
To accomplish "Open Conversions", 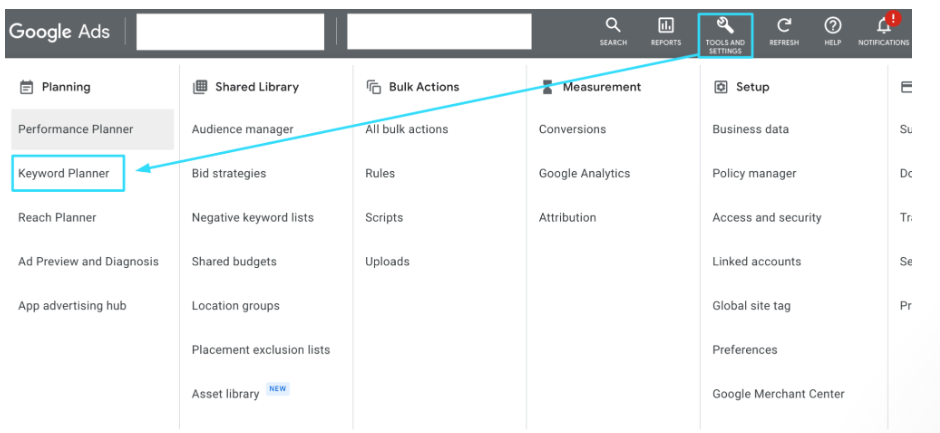I will click(x=572, y=129).
